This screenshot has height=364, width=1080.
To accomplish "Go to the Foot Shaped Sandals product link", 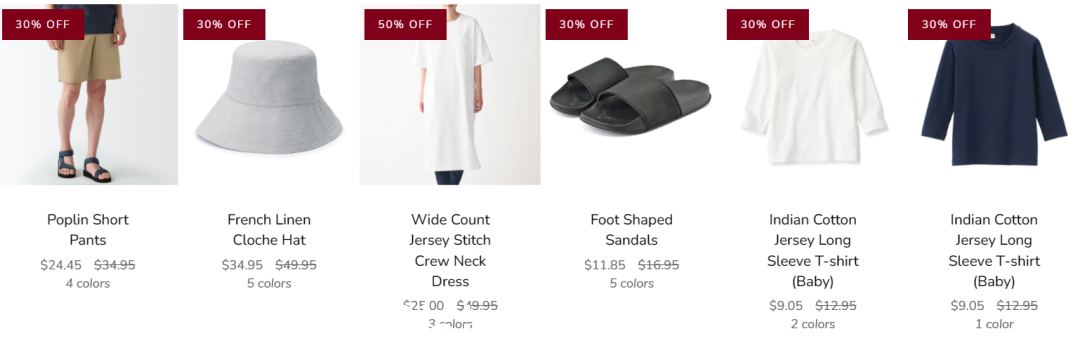I will point(632,230).
